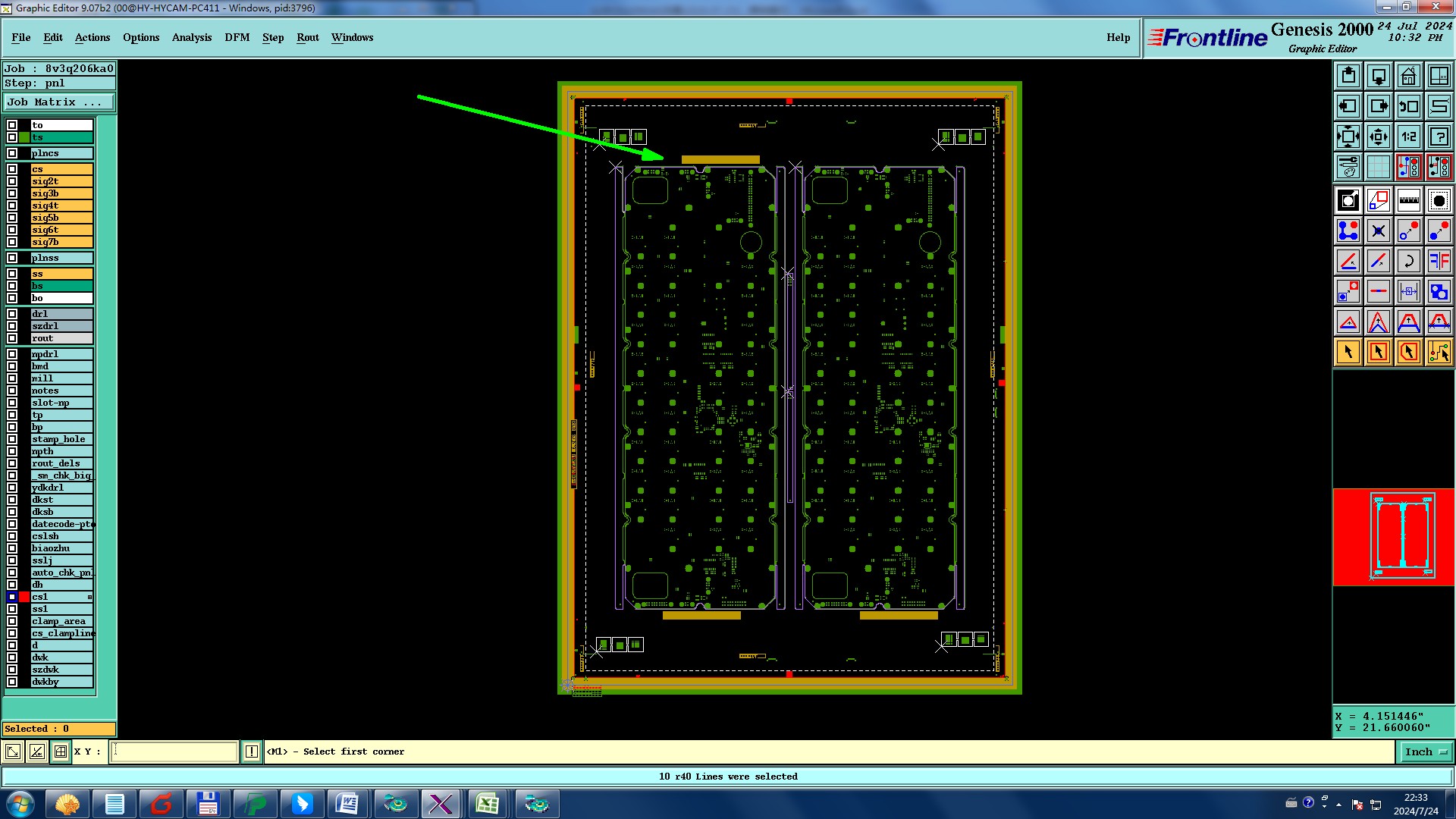This screenshot has width=1456, height=819.
Task: Click the Home view icon
Action: [1408, 76]
